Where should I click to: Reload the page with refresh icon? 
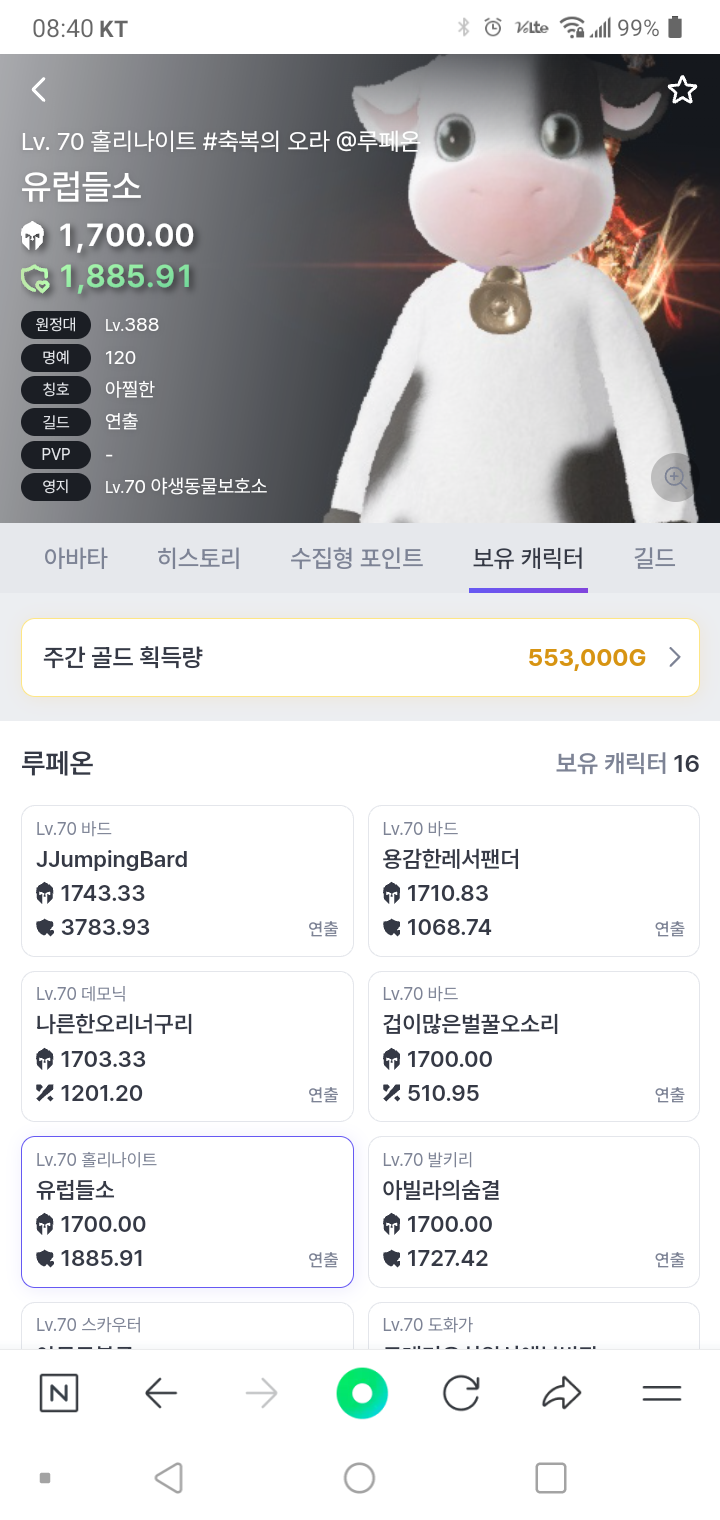click(x=461, y=1393)
